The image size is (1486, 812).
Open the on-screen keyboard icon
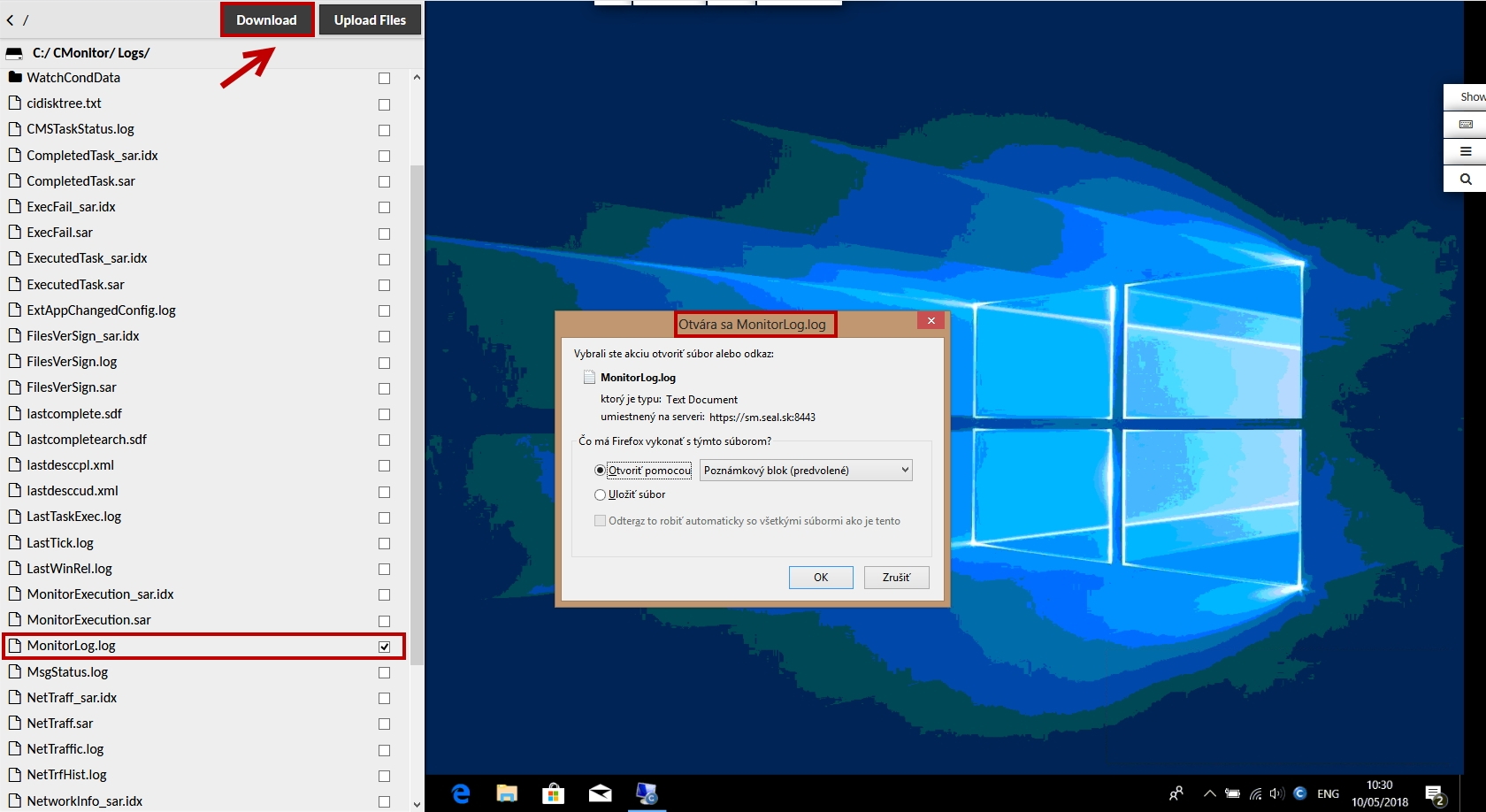pos(1466,124)
